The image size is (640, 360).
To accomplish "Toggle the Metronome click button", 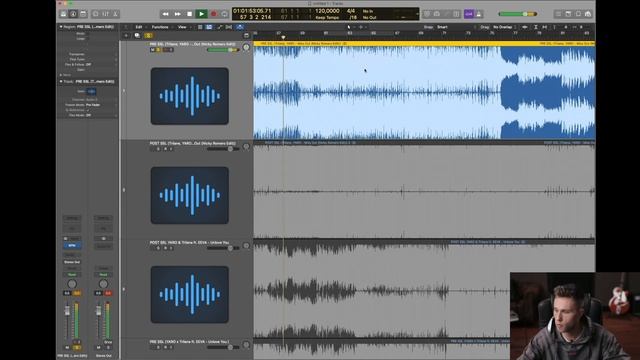I will (x=479, y=14).
